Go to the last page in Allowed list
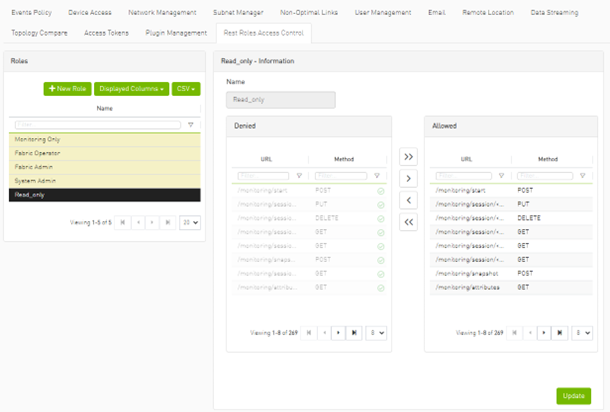This screenshot has height=412, width=610. (558, 333)
